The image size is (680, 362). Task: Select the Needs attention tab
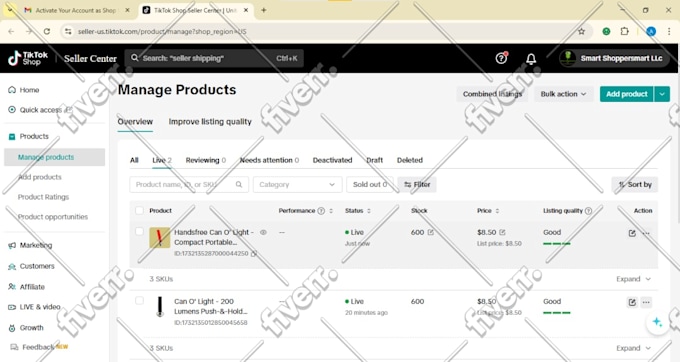pyautogui.click(x=269, y=160)
